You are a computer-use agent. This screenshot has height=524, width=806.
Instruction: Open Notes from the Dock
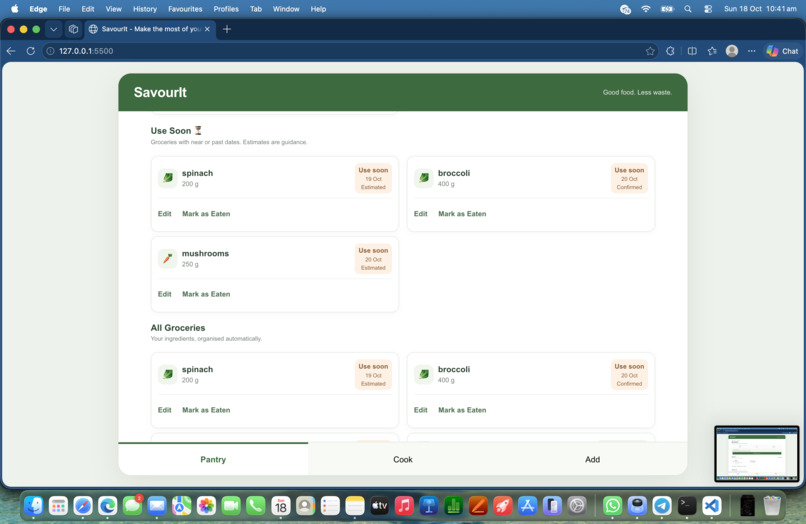355,506
